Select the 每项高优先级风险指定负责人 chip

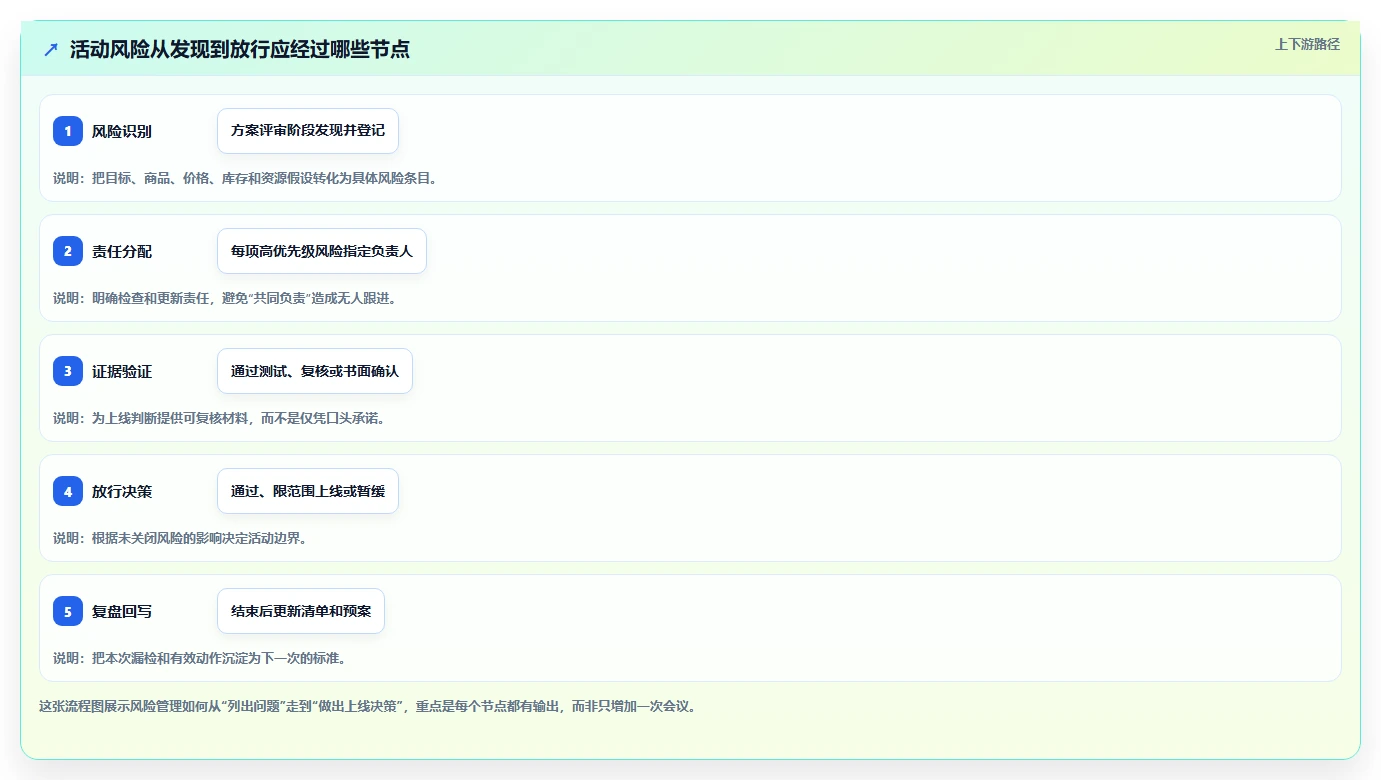(322, 251)
